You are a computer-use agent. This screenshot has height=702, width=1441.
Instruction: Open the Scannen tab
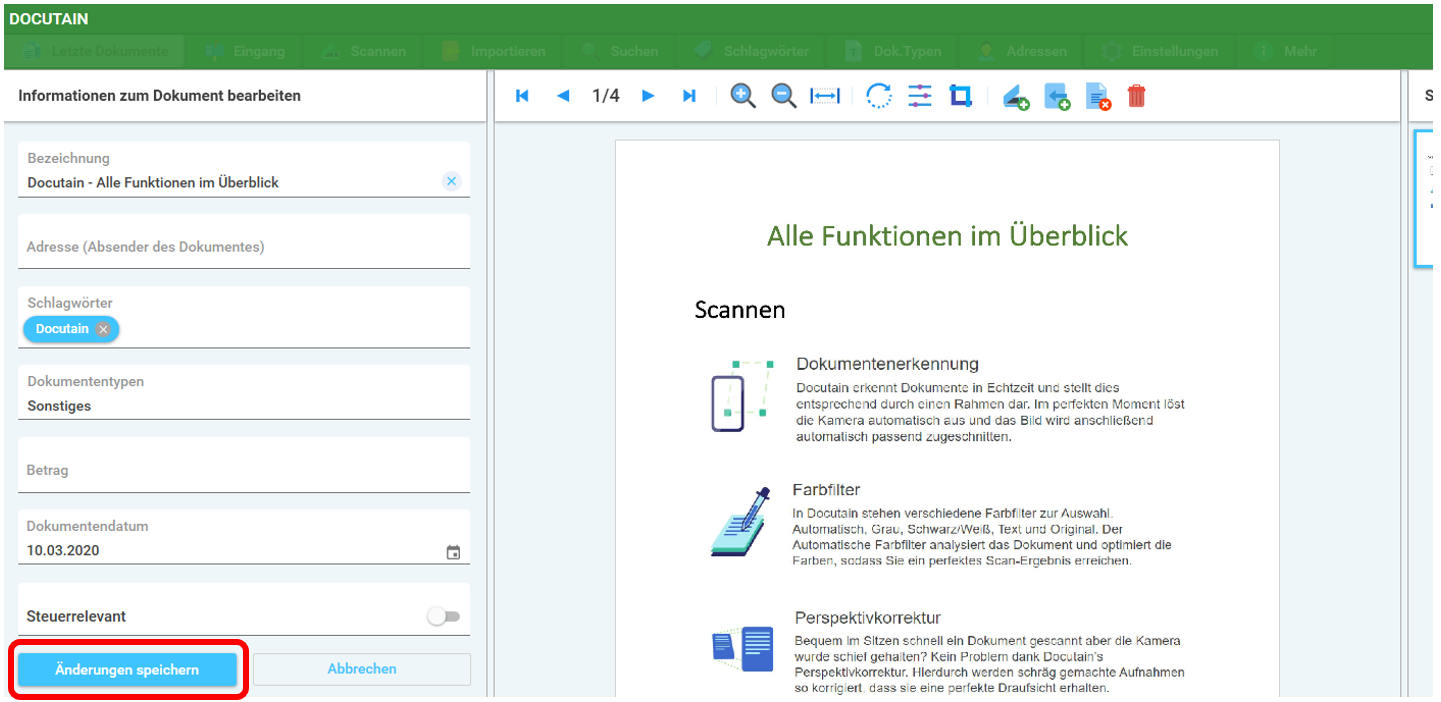(x=364, y=51)
